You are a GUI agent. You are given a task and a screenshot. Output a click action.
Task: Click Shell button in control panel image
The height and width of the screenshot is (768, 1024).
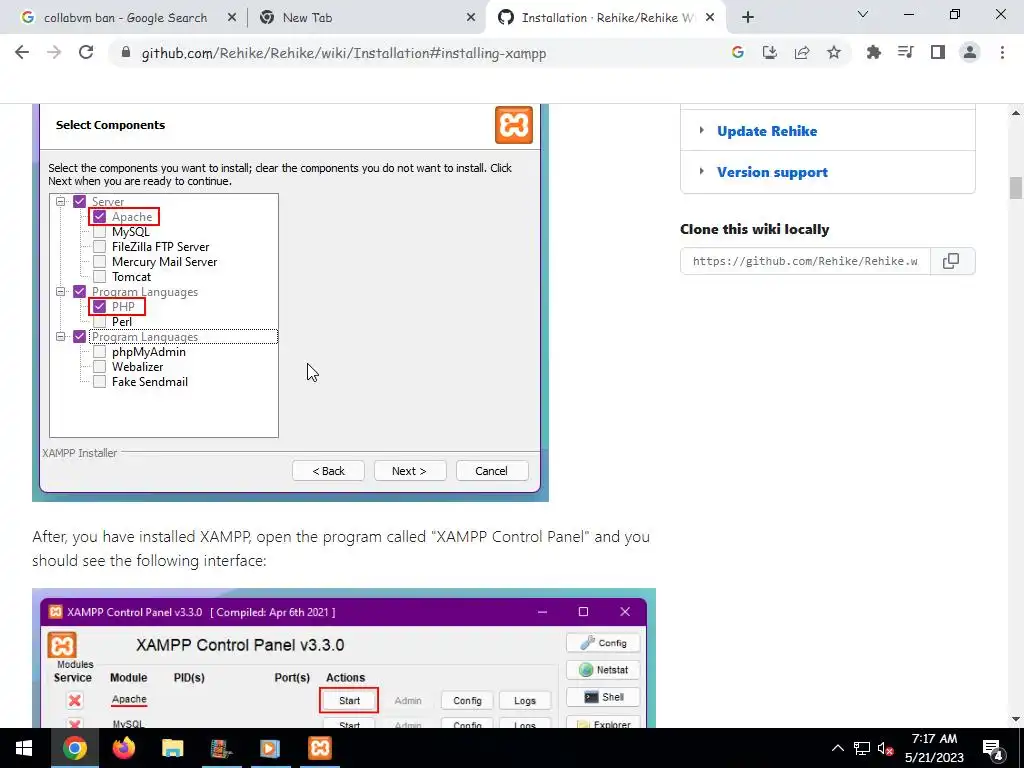point(603,697)
